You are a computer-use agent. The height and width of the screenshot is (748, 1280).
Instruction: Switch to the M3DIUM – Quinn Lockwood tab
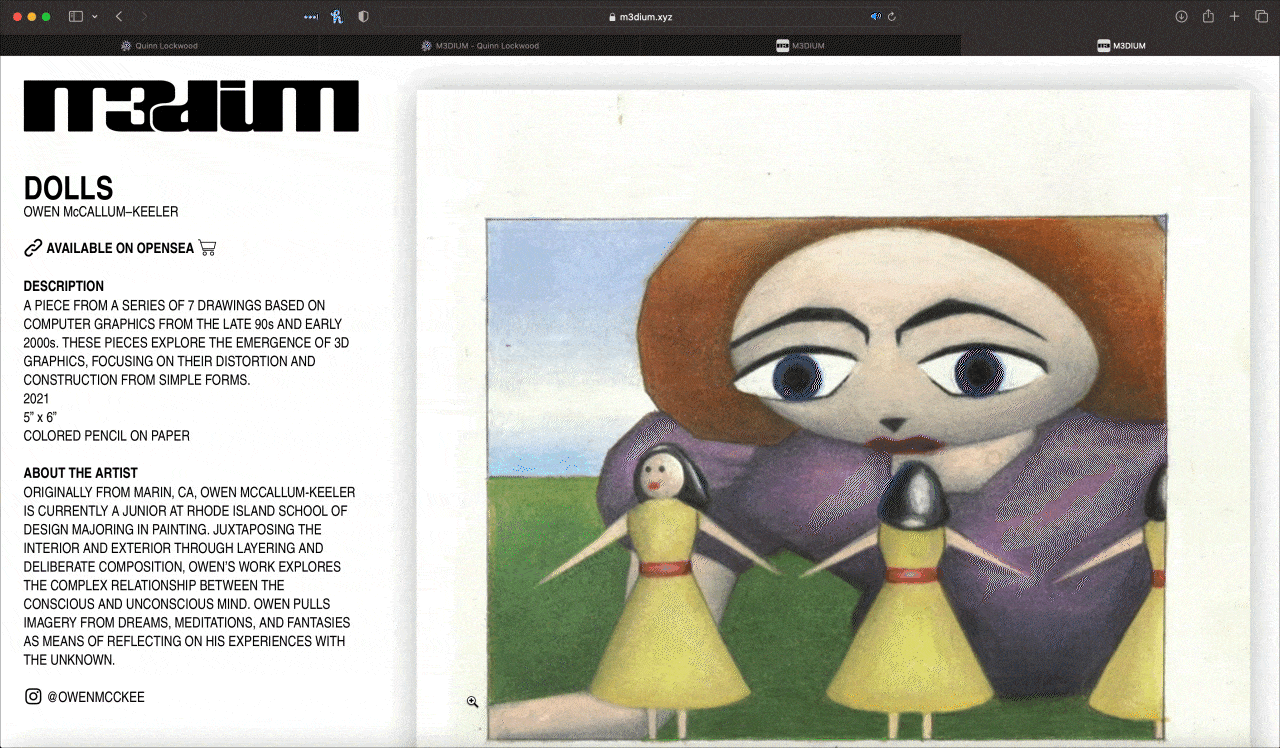480,45
